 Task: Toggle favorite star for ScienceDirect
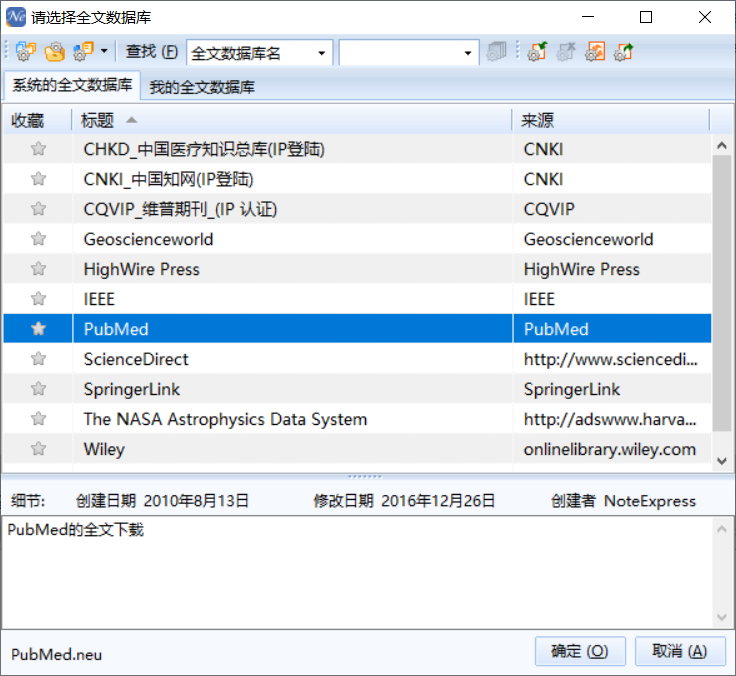pos(38,359)
